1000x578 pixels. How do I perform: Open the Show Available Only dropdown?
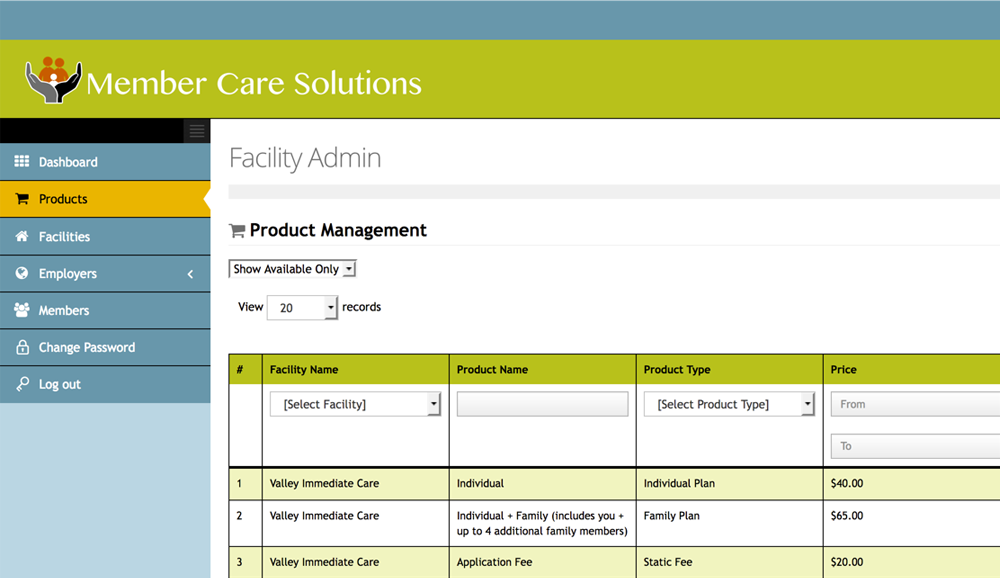tap(292, 269)
